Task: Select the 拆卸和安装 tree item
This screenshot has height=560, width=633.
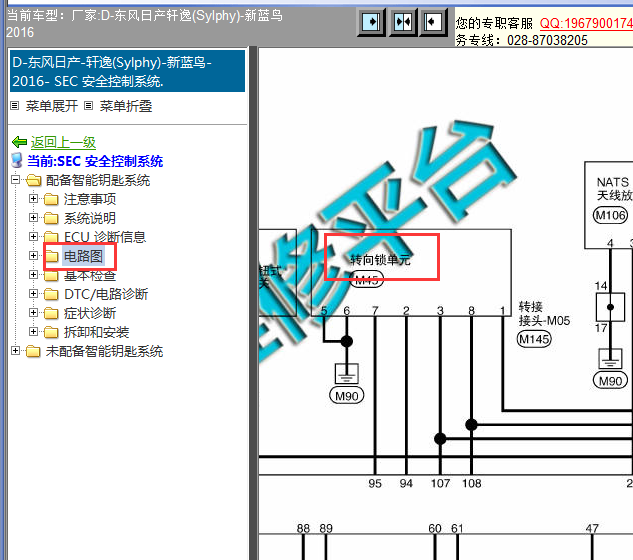Action: point(96,332)
